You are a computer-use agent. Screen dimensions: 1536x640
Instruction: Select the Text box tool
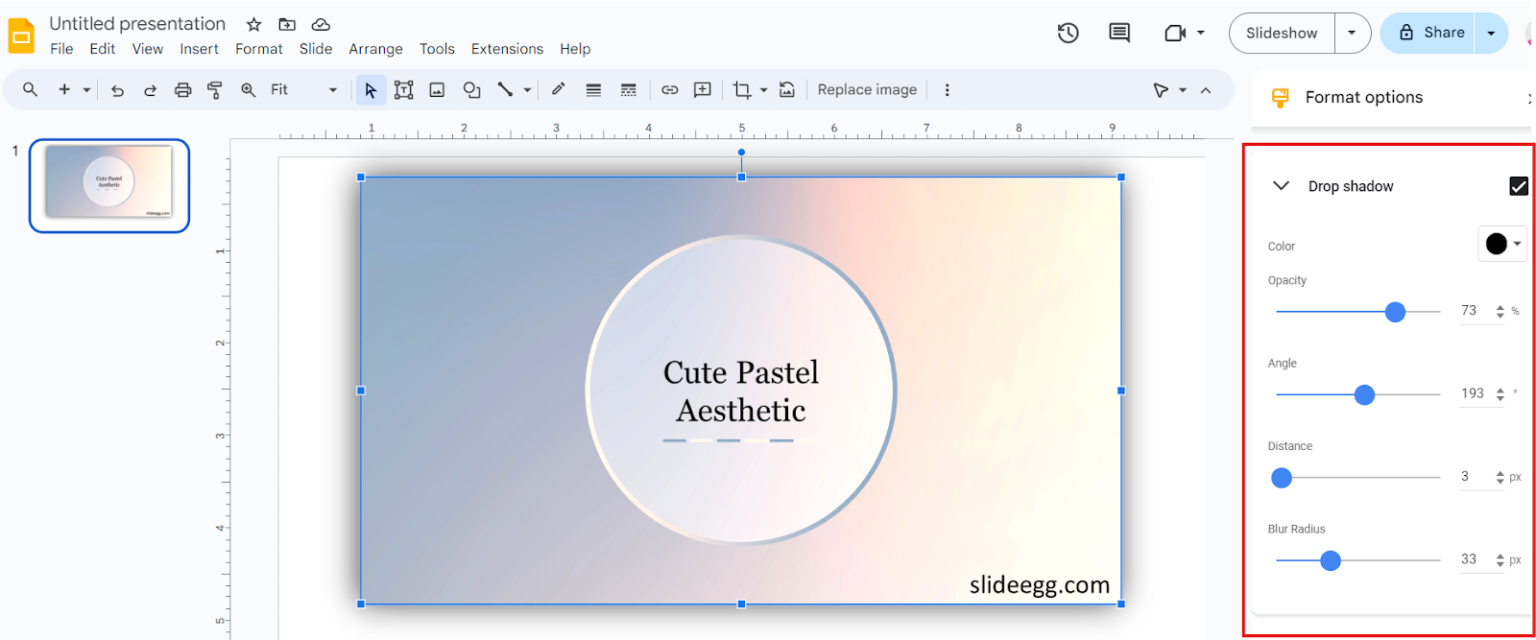(404, 89)
